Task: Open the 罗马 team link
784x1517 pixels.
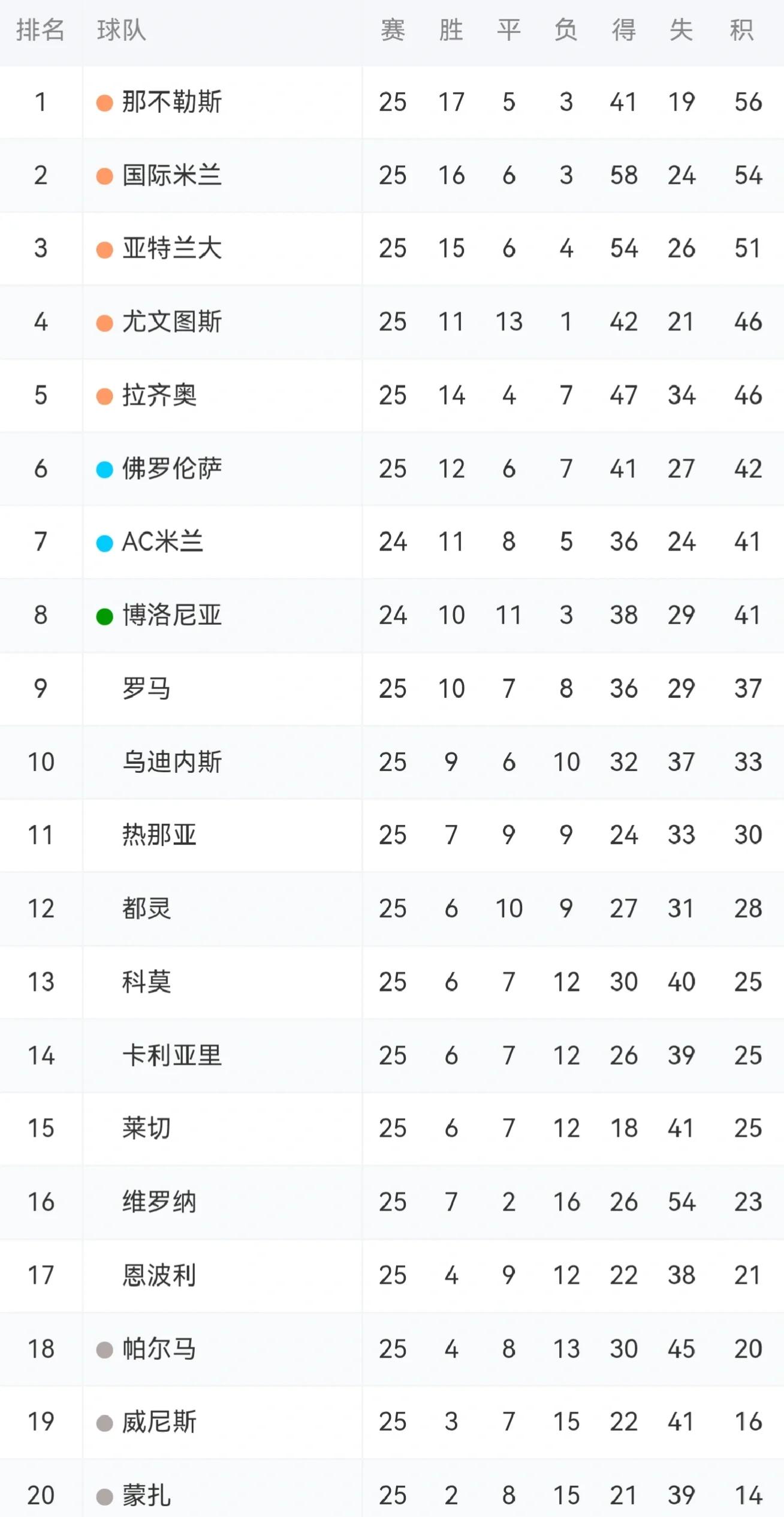Action: click(147, 688)
